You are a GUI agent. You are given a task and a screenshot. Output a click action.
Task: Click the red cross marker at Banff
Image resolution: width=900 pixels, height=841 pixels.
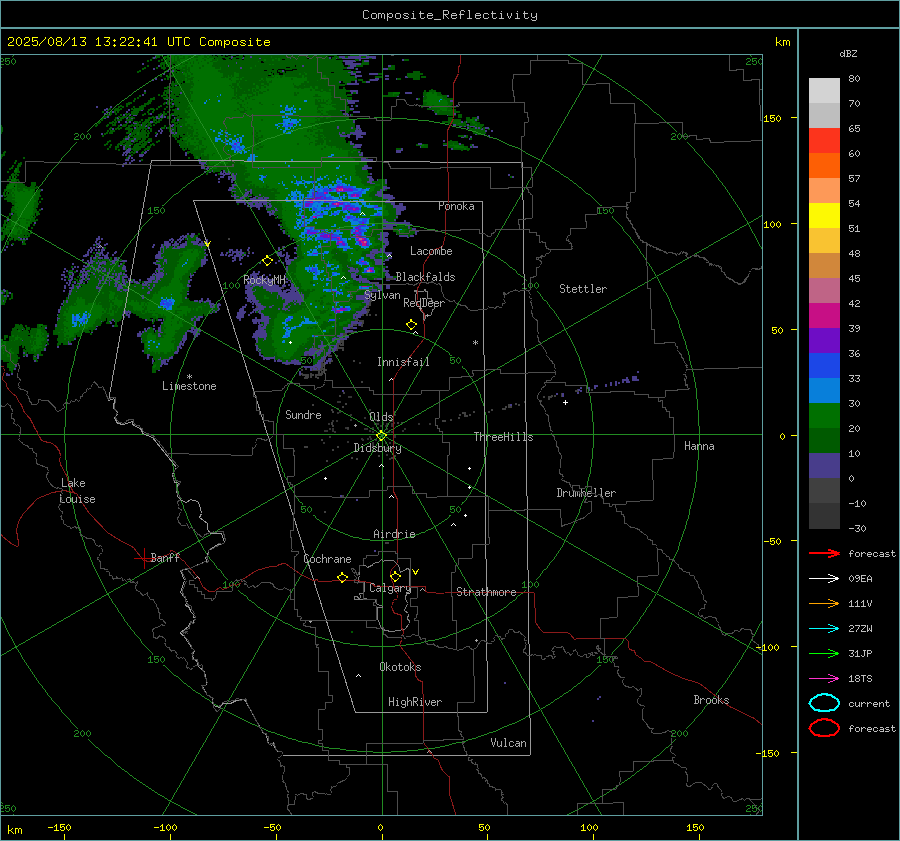click(x=143, y=558)
